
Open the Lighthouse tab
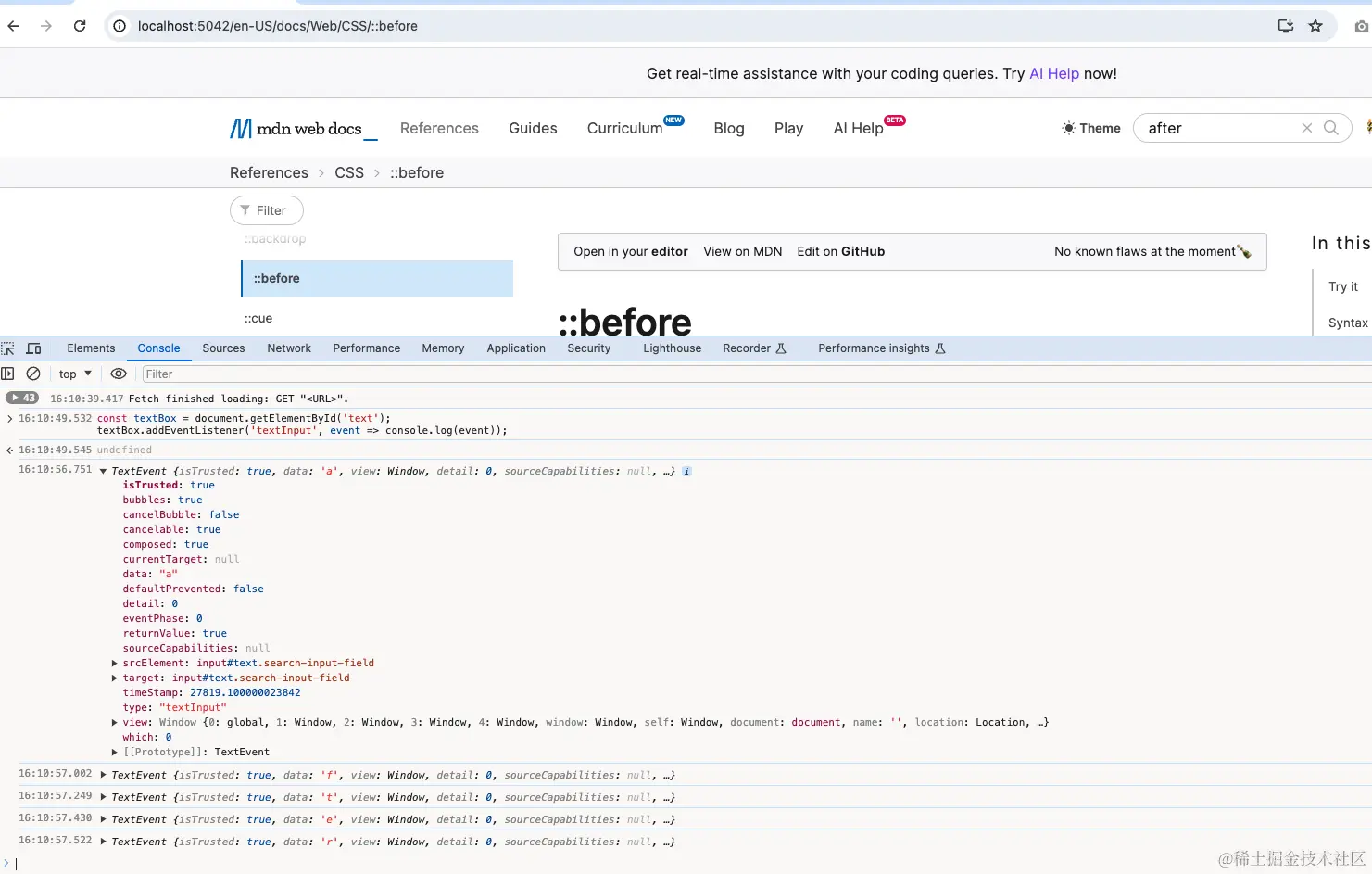pos(673,348)
